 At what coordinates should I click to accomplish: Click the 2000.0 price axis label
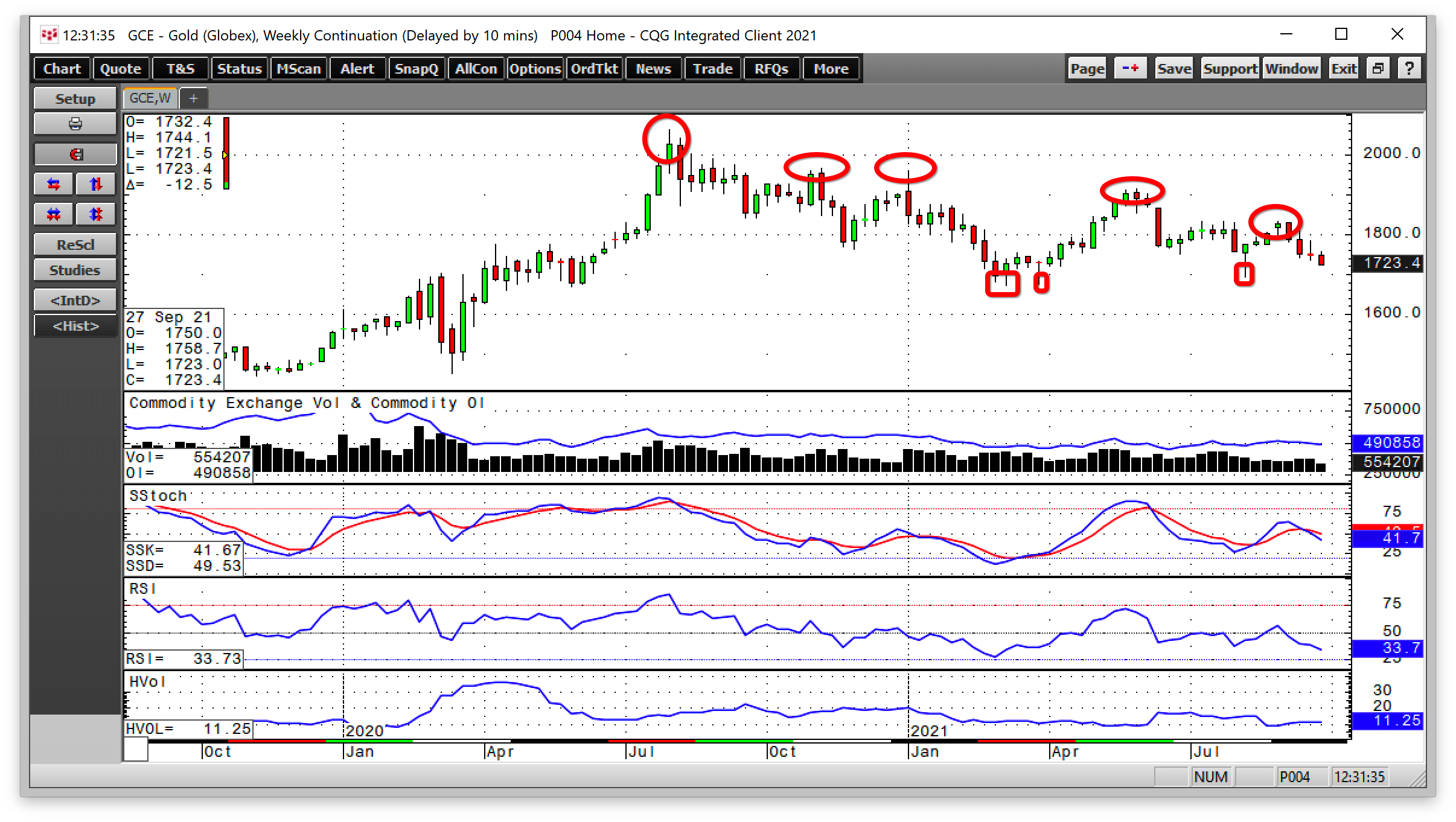click(1391, 153)
